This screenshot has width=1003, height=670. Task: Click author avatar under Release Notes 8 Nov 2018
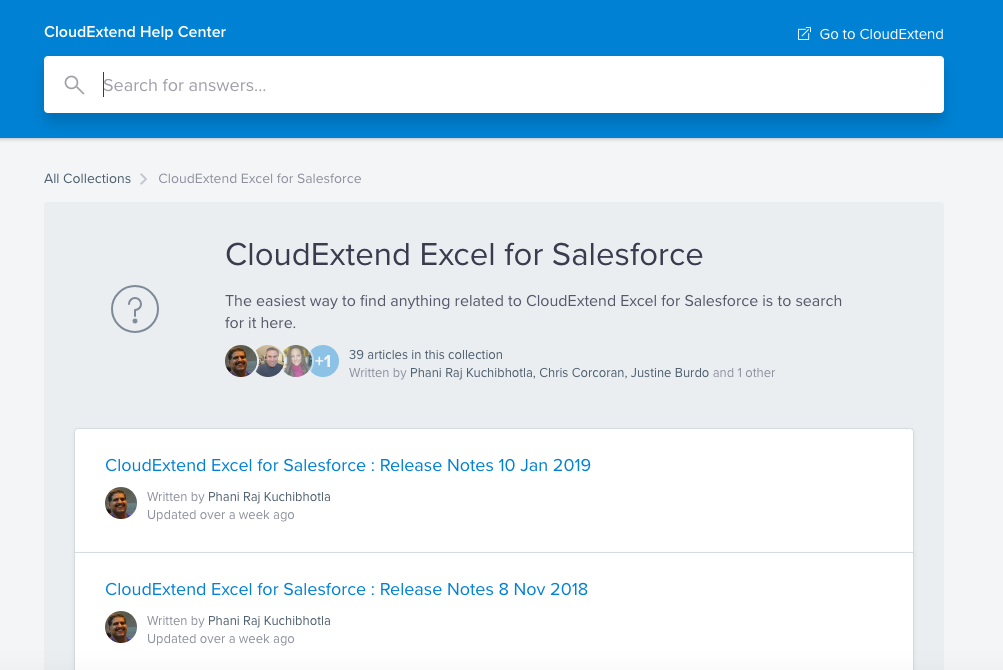[121, 627]
